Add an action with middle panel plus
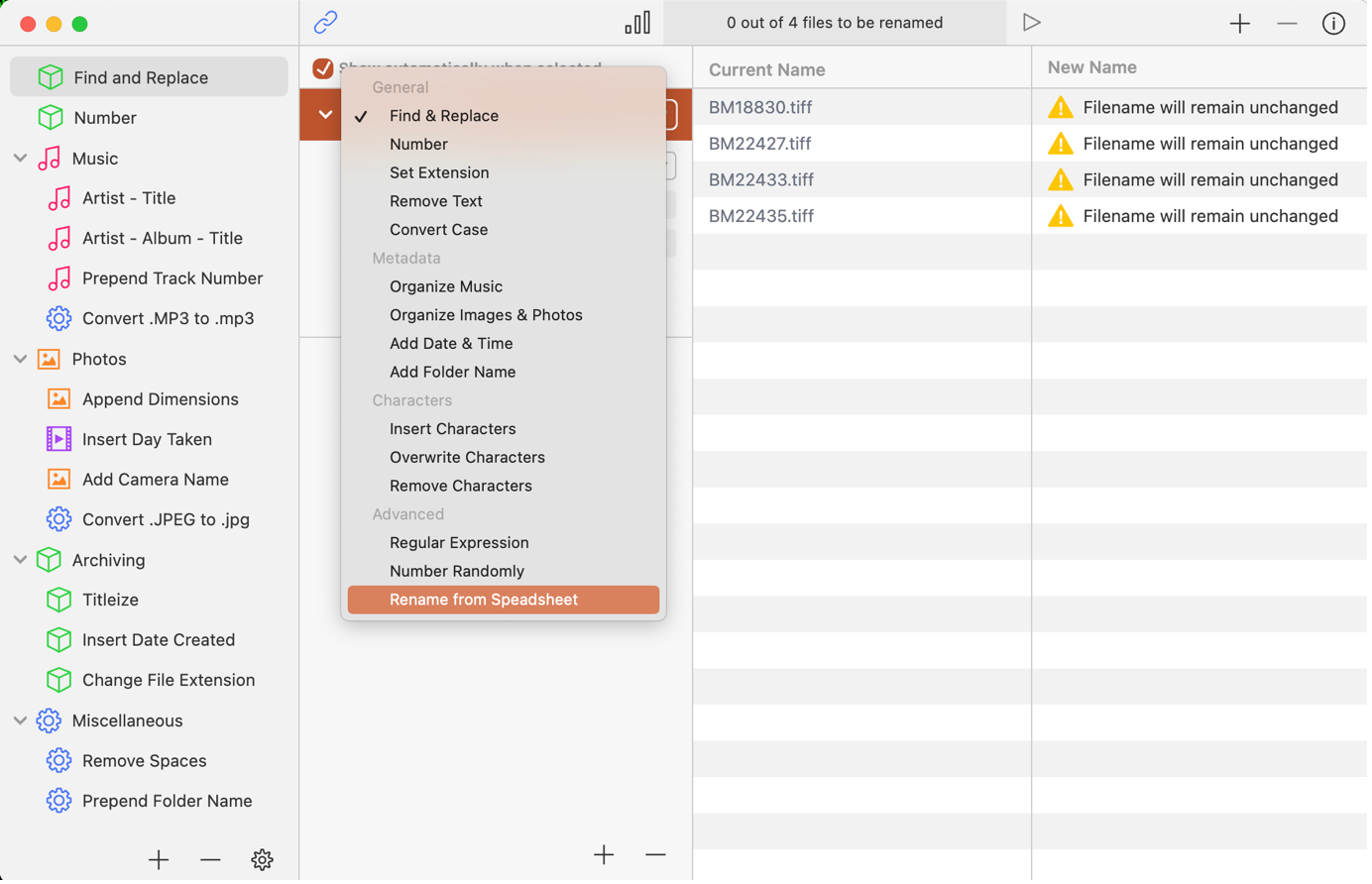Image resolution: width=1372 pixels, height=884 pixels. pos(606,857)
